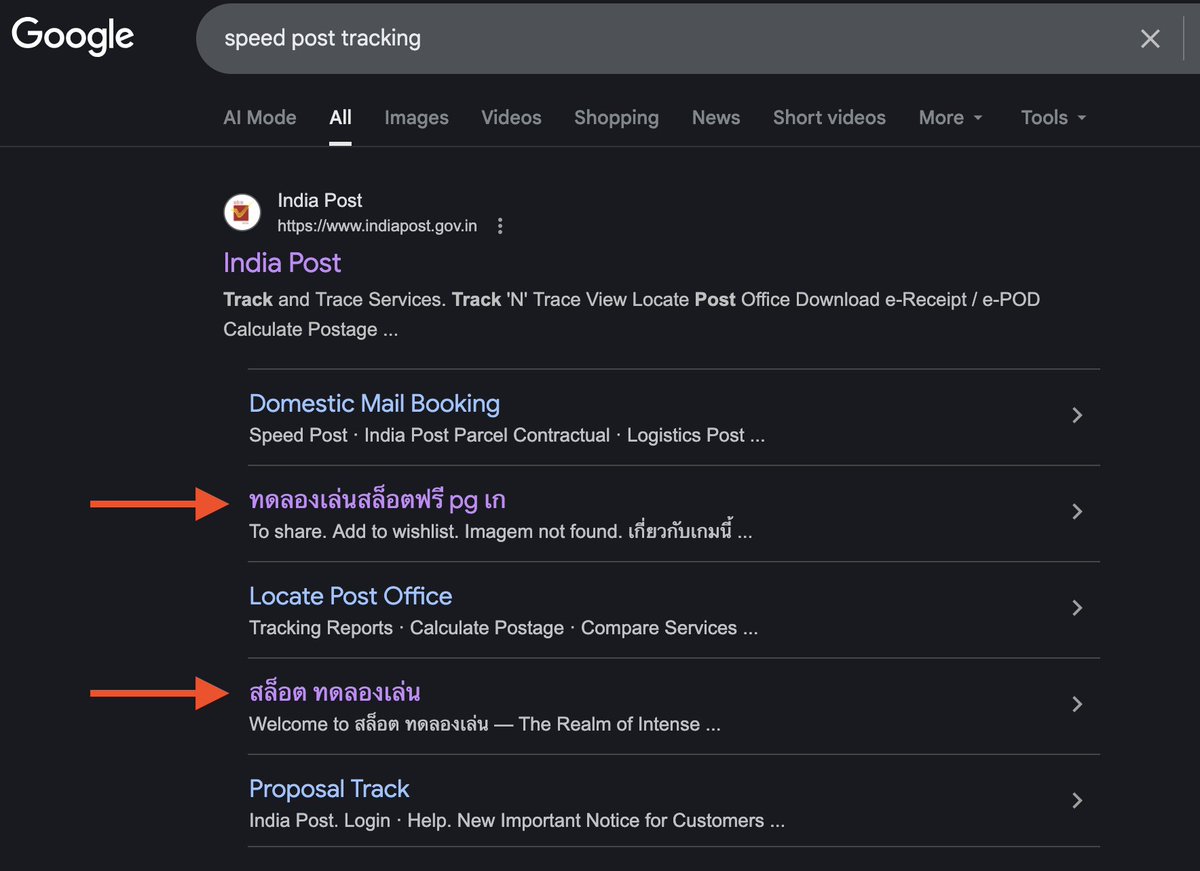The width and height of the screenshot is (1200, 871).
Task: Click the India Post site name label
Action: point(320,200)
